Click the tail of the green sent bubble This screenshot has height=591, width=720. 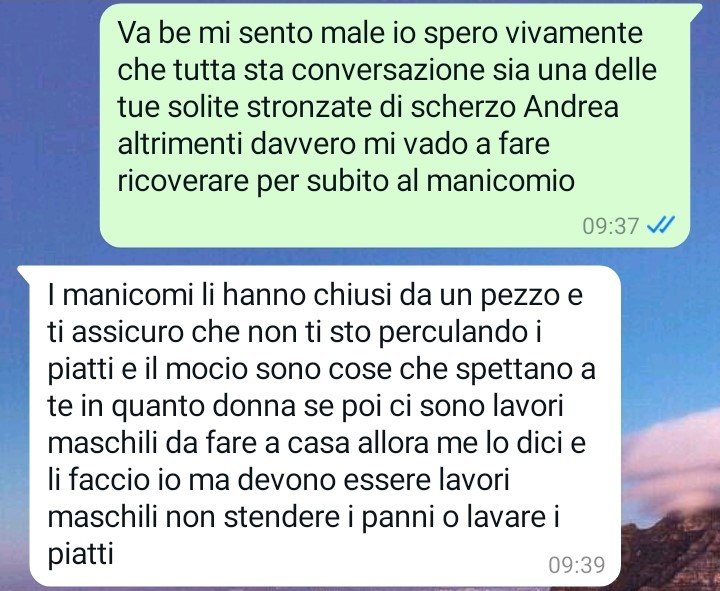coord(695,11)
